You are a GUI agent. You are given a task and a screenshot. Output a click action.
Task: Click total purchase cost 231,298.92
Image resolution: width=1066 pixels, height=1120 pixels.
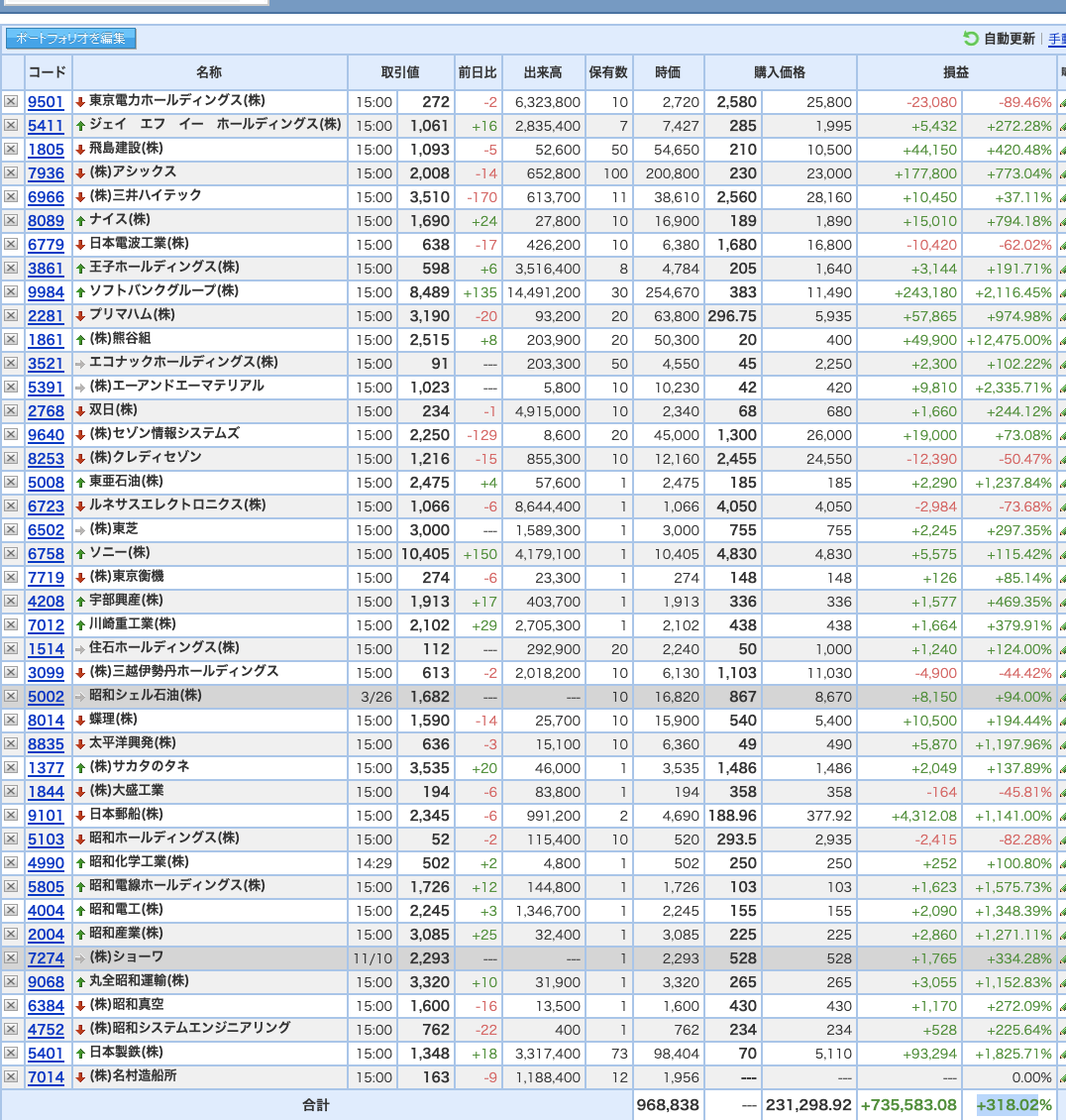pos(809,1105)
